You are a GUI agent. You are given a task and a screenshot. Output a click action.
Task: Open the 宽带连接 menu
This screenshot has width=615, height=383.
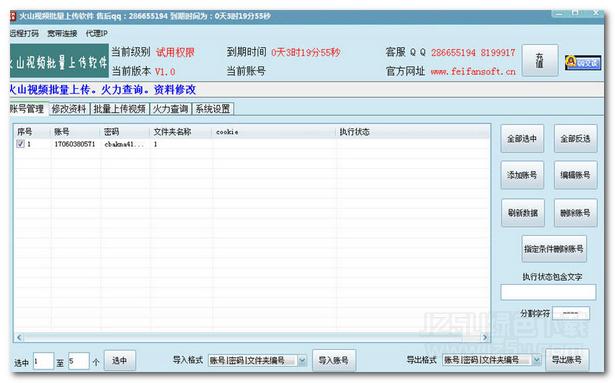pos(62,33)
